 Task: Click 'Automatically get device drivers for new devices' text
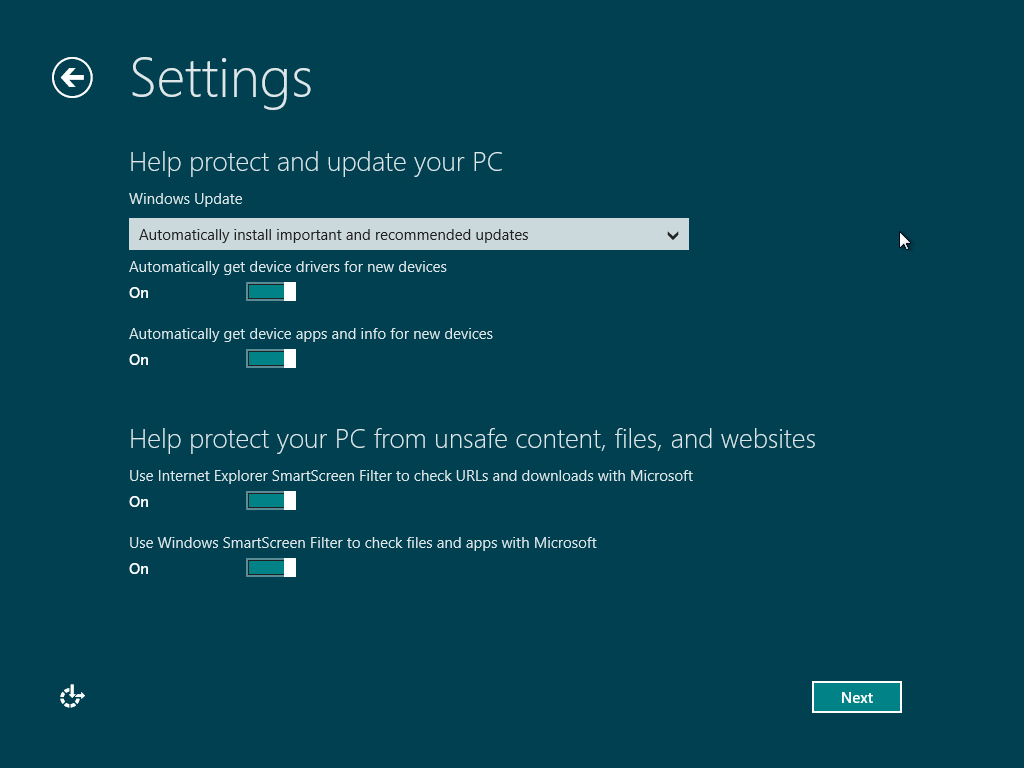pos(288,267)
